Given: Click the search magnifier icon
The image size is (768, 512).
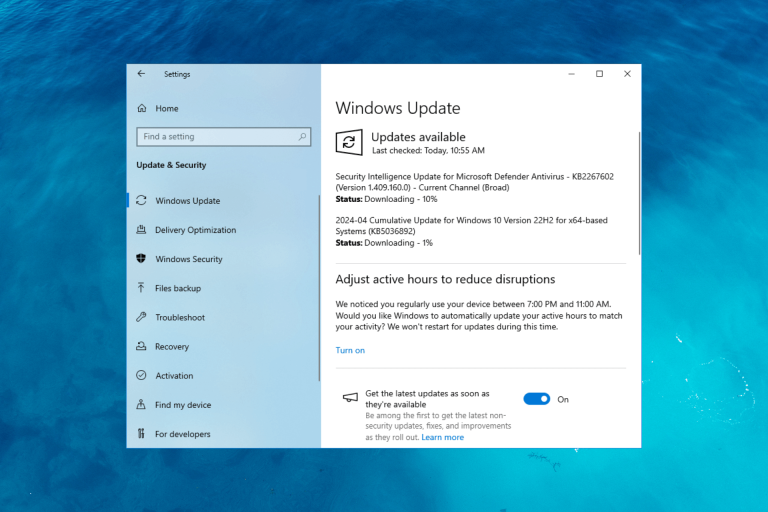Looking at the screenshot, I should 302,136.
